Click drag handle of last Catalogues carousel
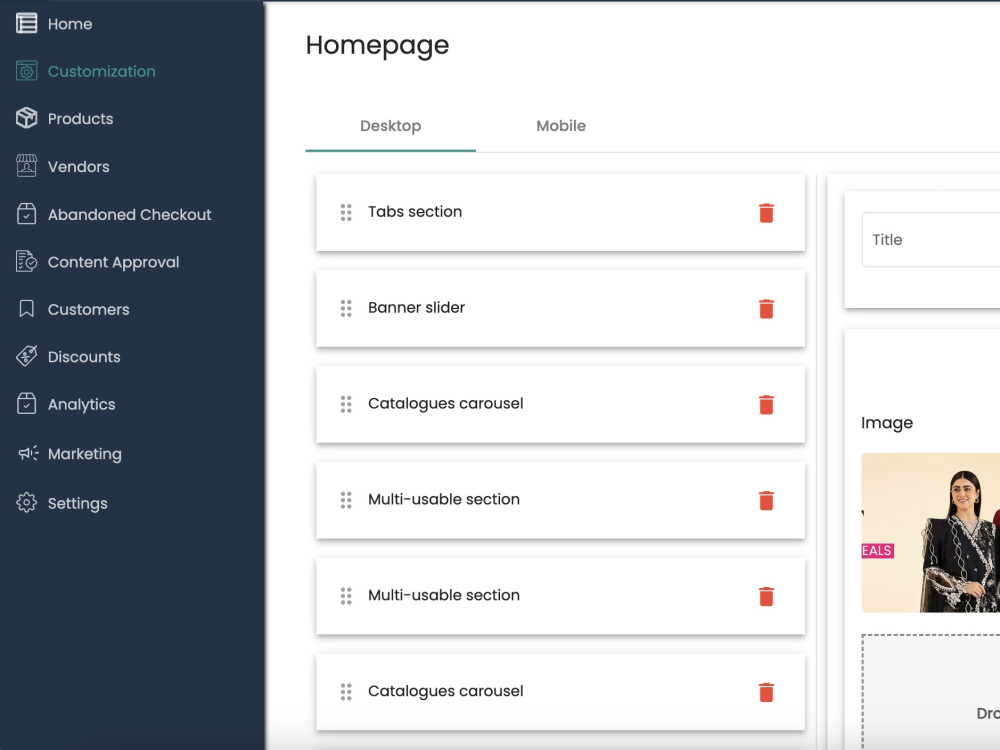The width and height of the screenshot is (1000, 750). 346,692
